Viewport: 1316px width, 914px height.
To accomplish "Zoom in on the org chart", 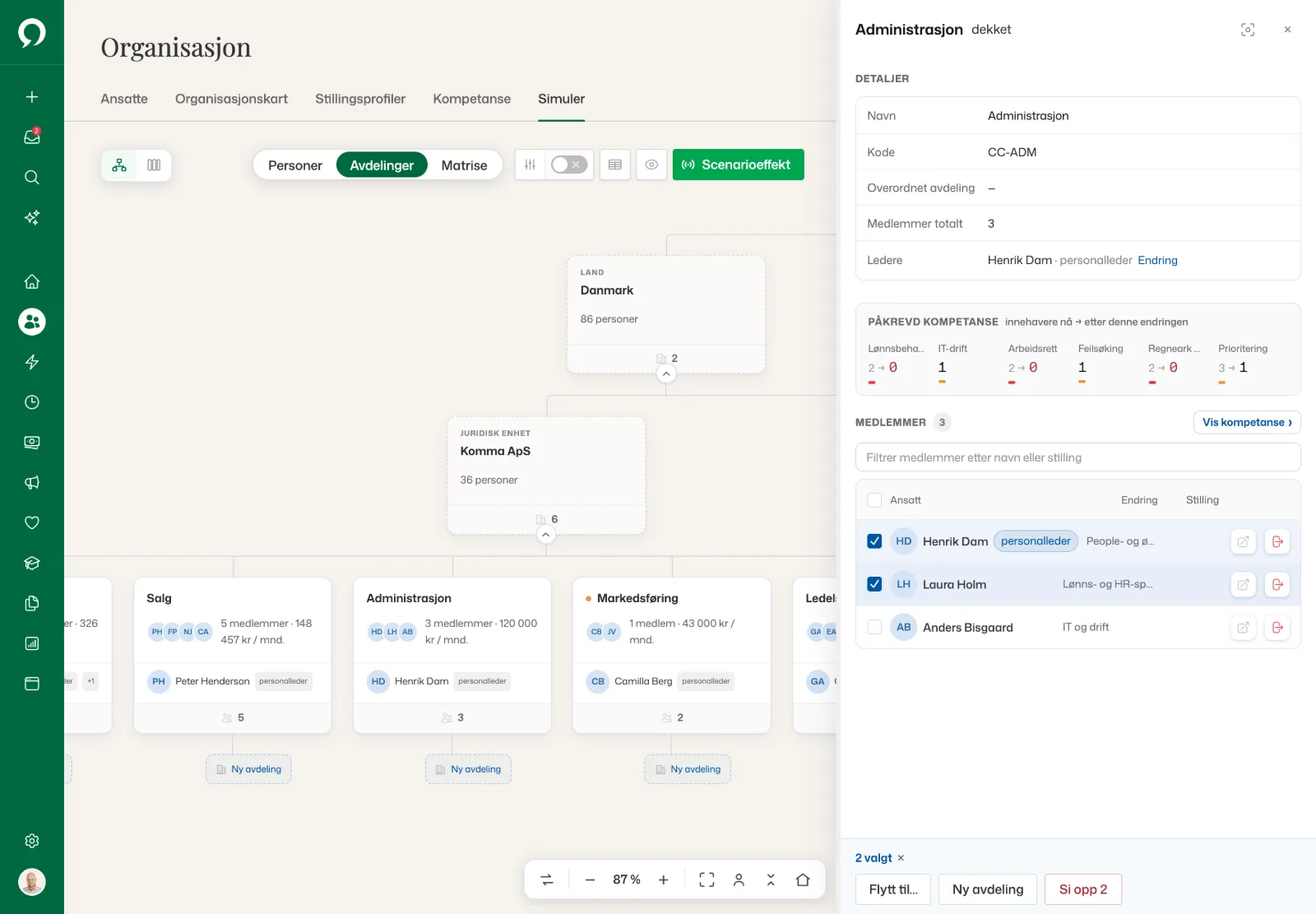I will [663, 879].
